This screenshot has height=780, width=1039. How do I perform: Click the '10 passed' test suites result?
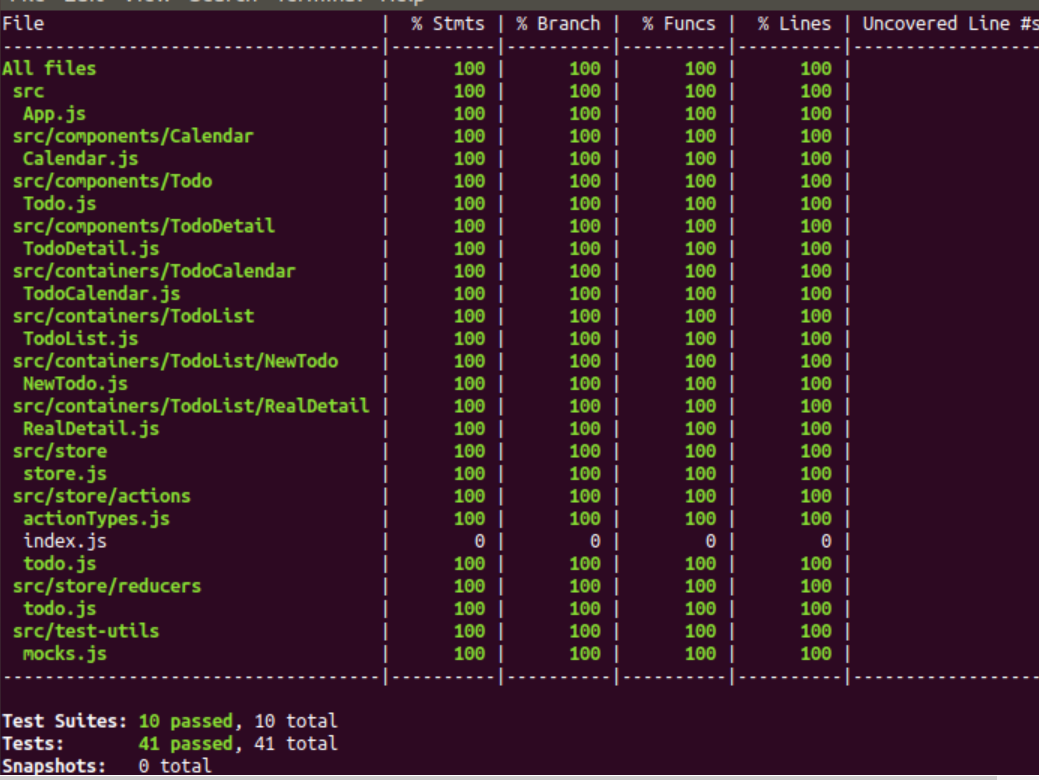186,721
